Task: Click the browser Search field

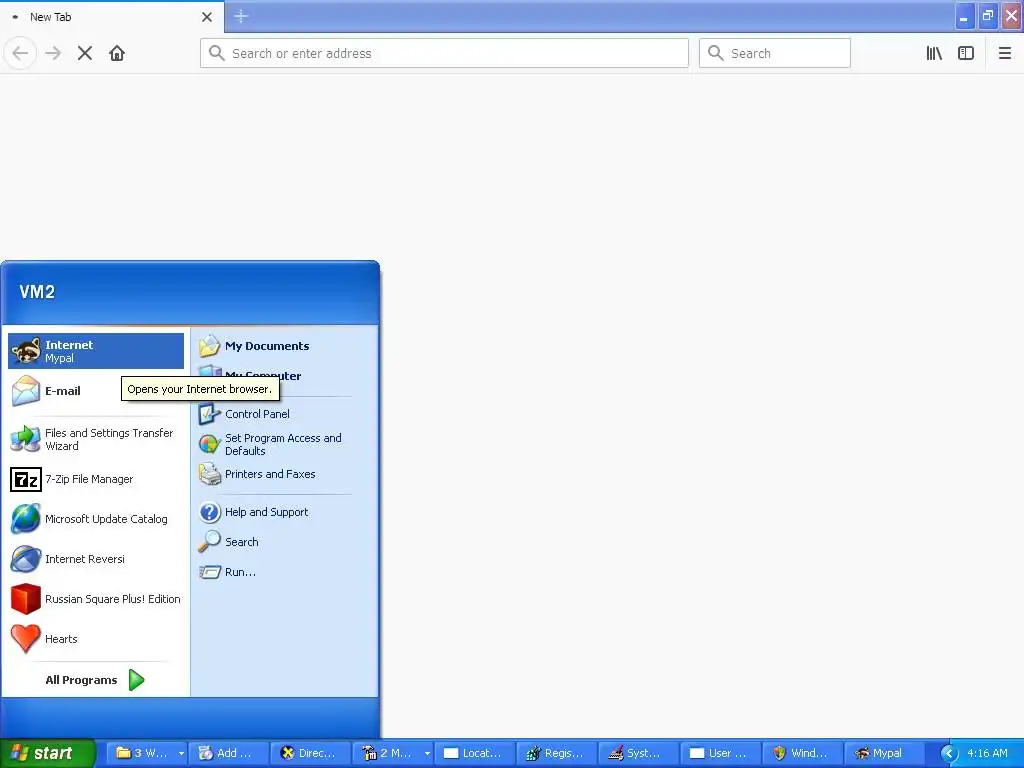Action: pyautogui.click(x=775, y=53)
